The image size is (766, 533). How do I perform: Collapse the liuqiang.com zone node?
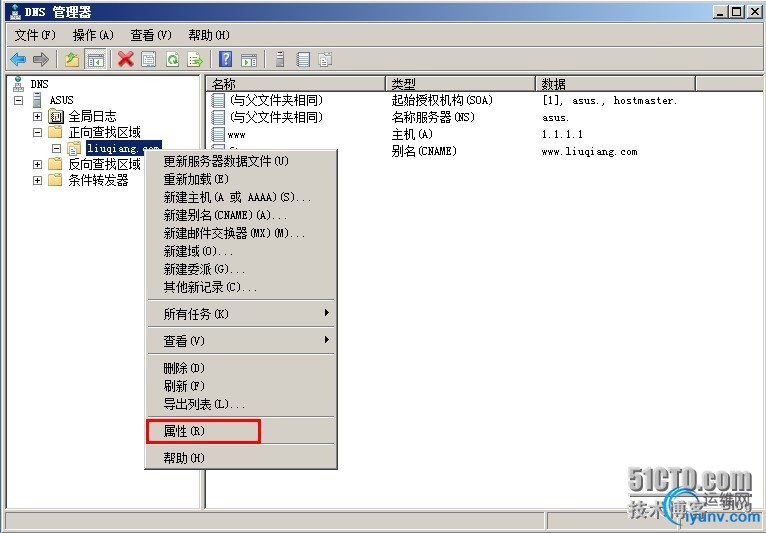pos(57,148)
